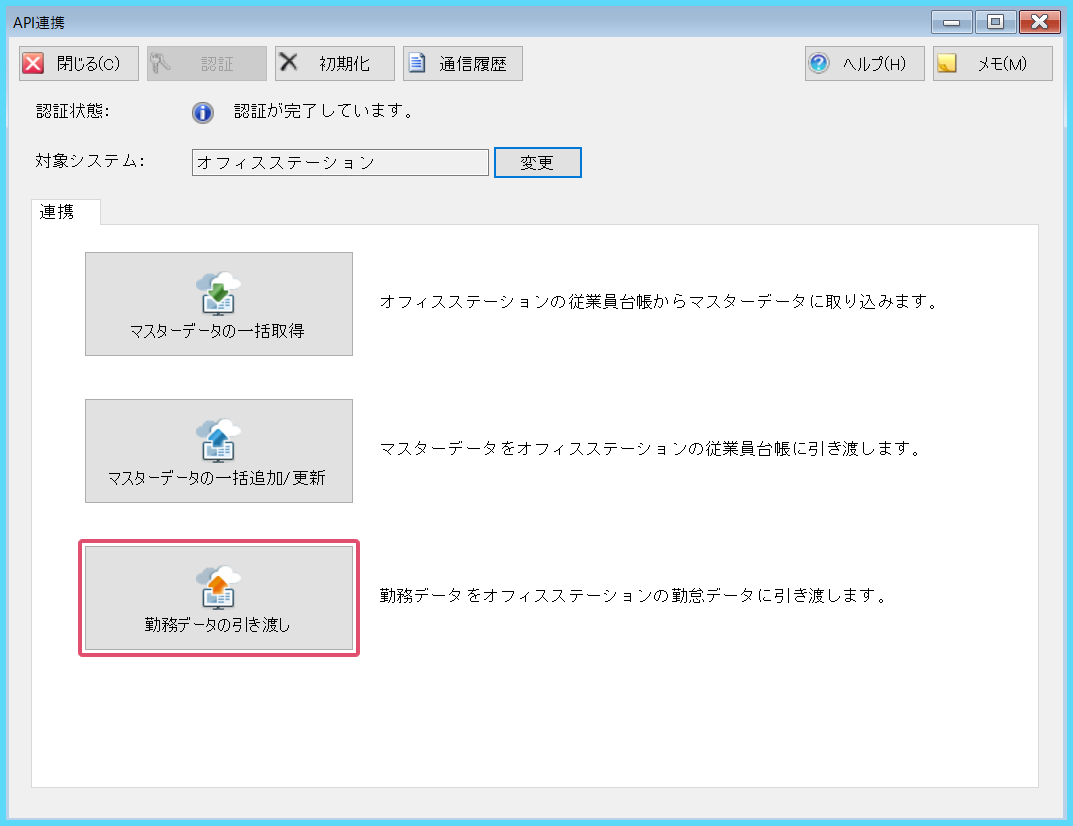Click the 勤務データの引き渡し button label
The width and height of the screenshot is (1073, 826).
(x=217, y=625)
